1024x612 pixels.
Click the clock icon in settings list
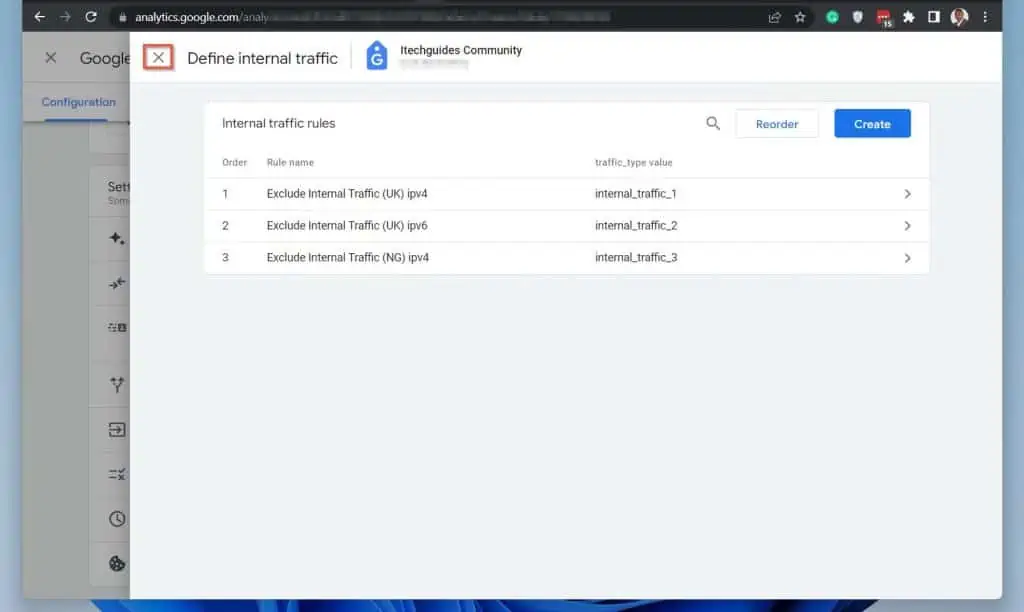(x=117, y=519)
